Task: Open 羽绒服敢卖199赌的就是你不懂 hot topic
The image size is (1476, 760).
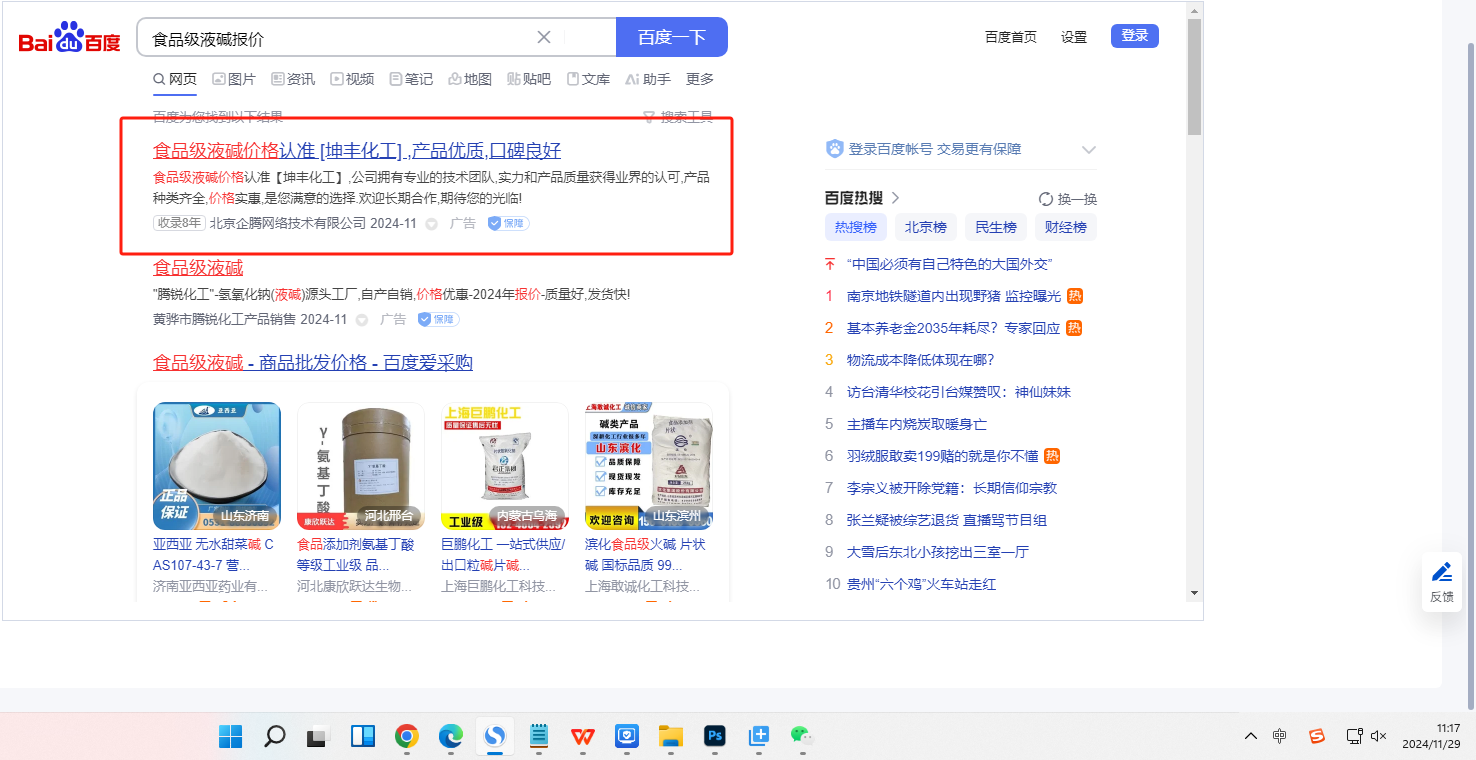Action: pyautogui.click(x=942, y=456)
